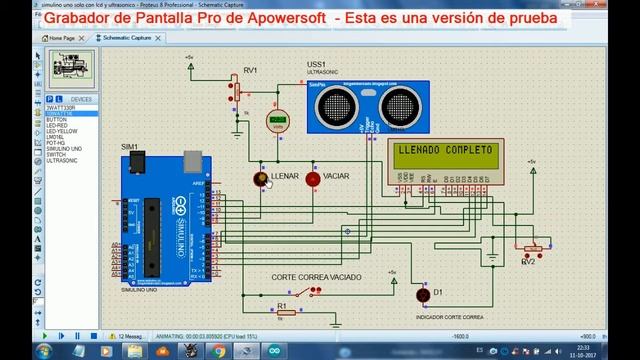Select the Generator Mode tool
This screenshot has height=360, width=640.
38,162
